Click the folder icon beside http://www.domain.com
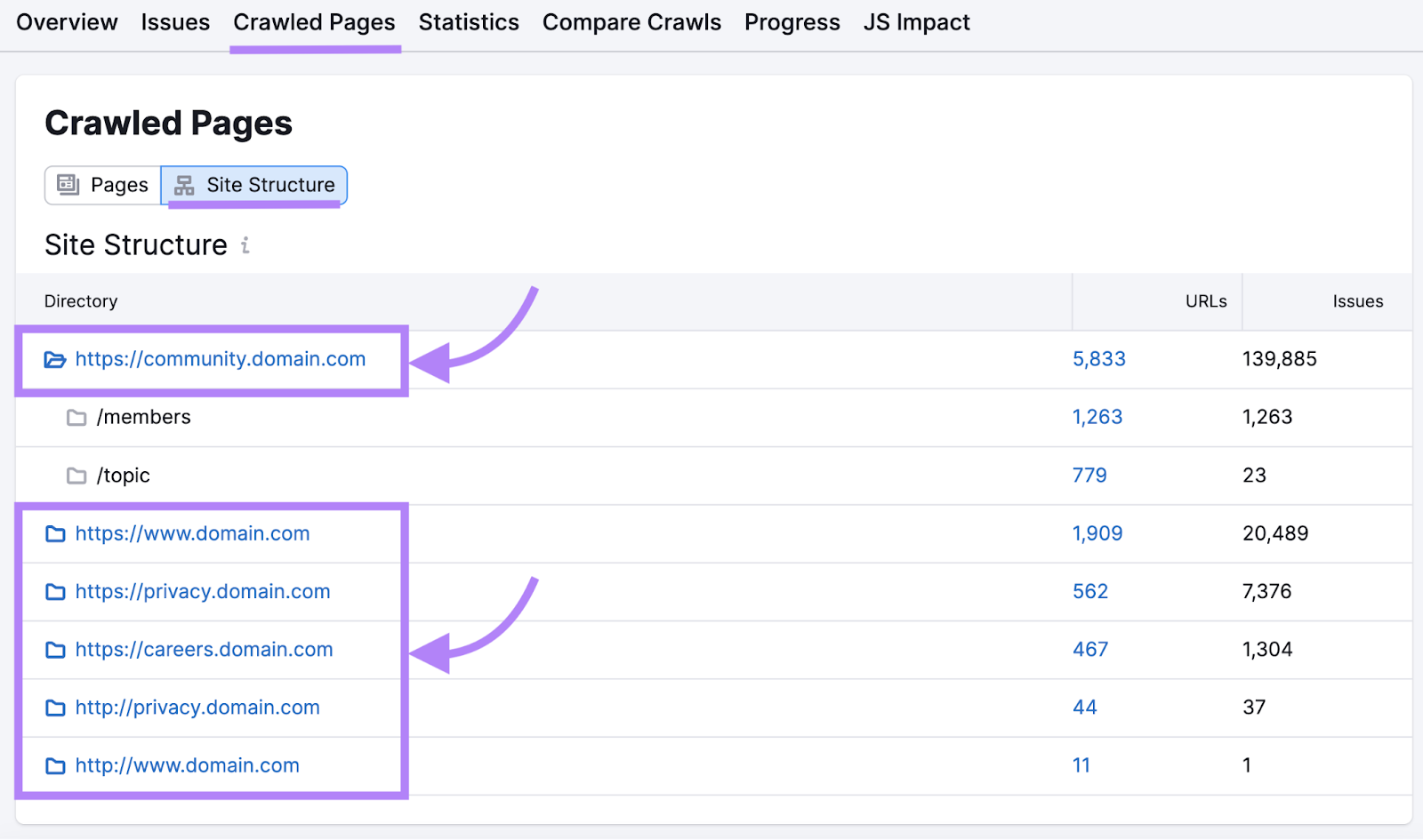 pyautogui.click(x=55, y=765)
